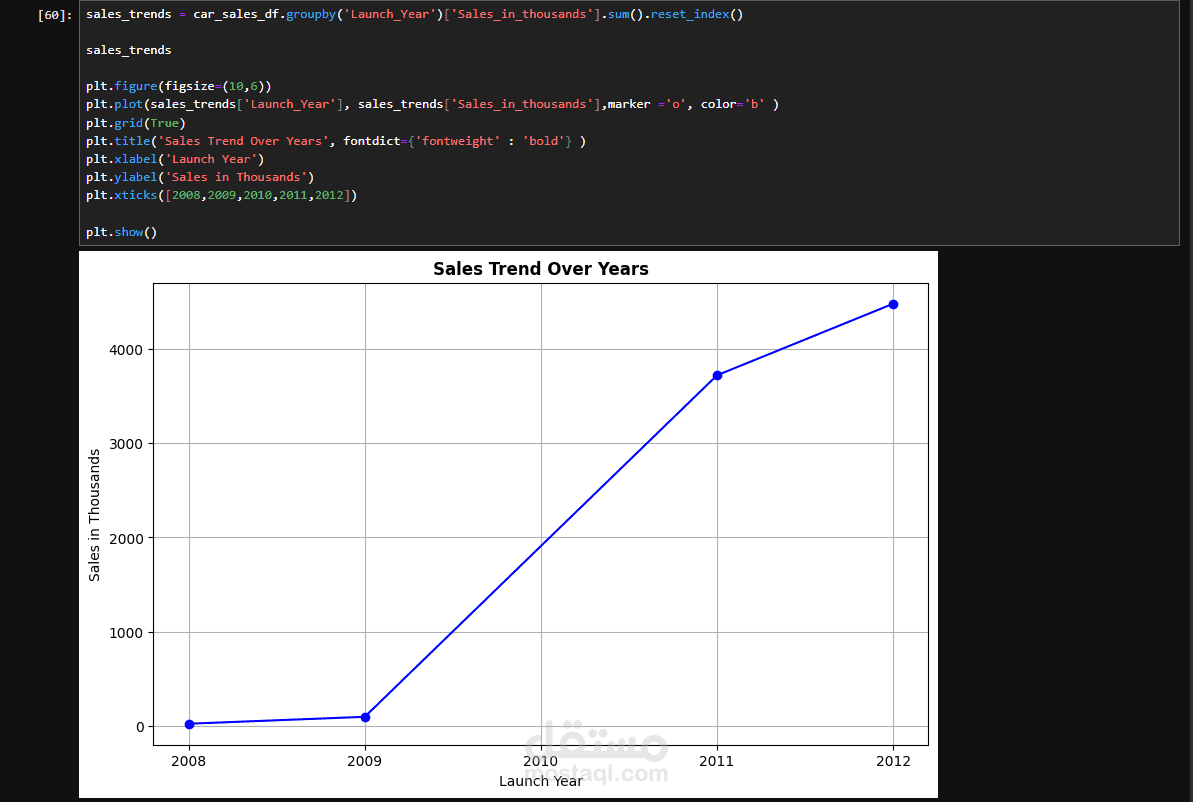Click the 2011 data point marker
The height and width of the screenshot is (802, 1193).
(717, 375)
